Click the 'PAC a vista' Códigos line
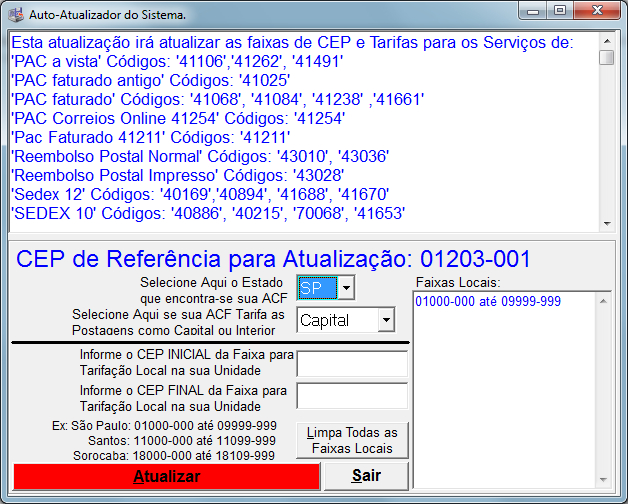The height and width of the screenshot is (504, 628). 177,61
